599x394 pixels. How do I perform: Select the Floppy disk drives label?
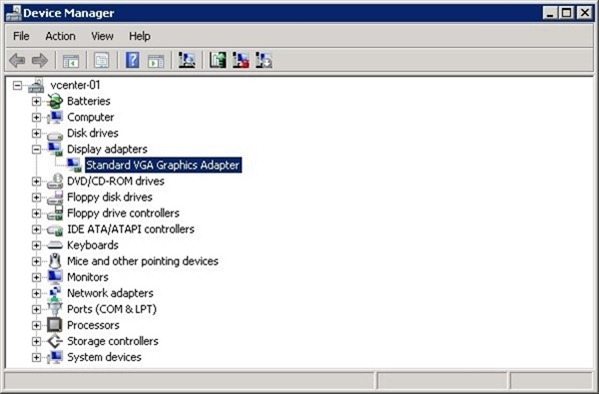(110, 197)
